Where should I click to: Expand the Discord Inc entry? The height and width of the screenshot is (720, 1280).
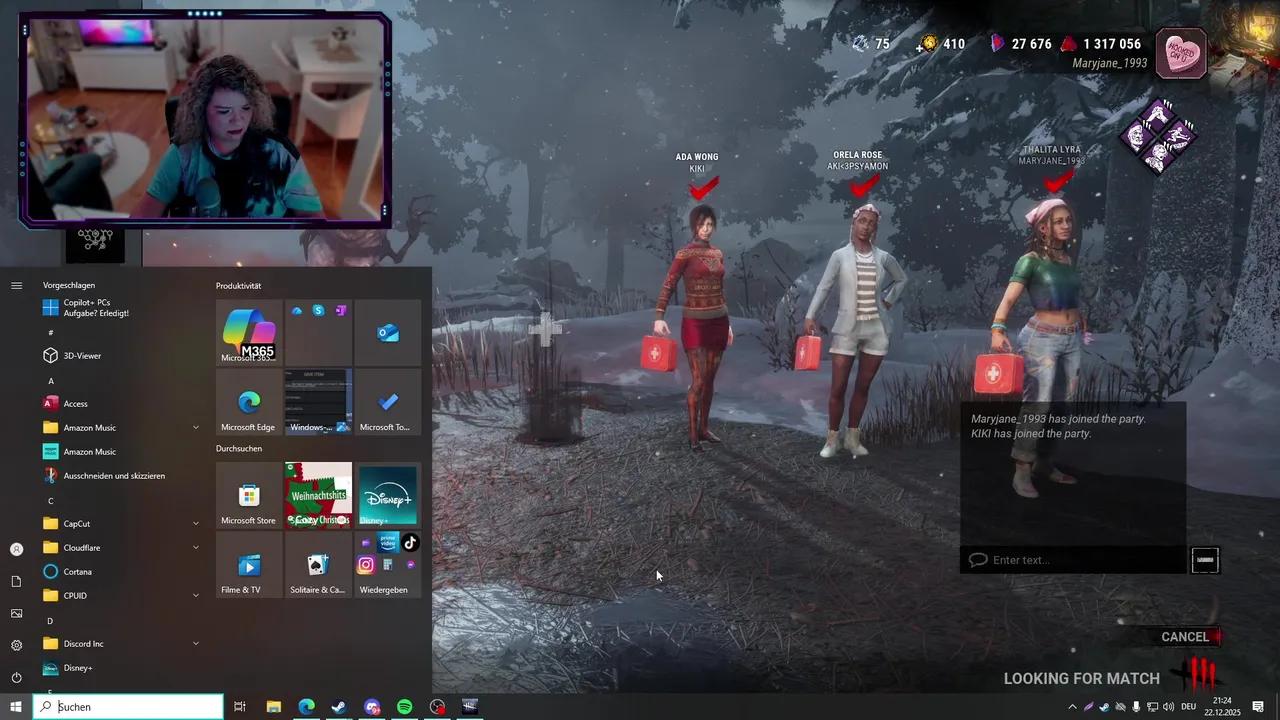[84, 643]
